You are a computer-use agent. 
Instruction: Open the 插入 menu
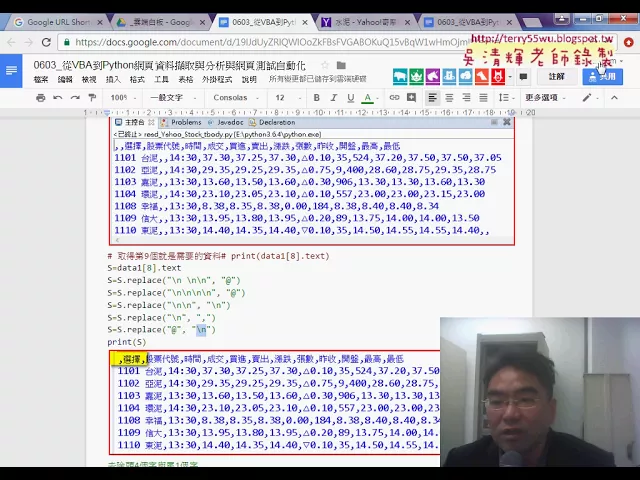113,79
